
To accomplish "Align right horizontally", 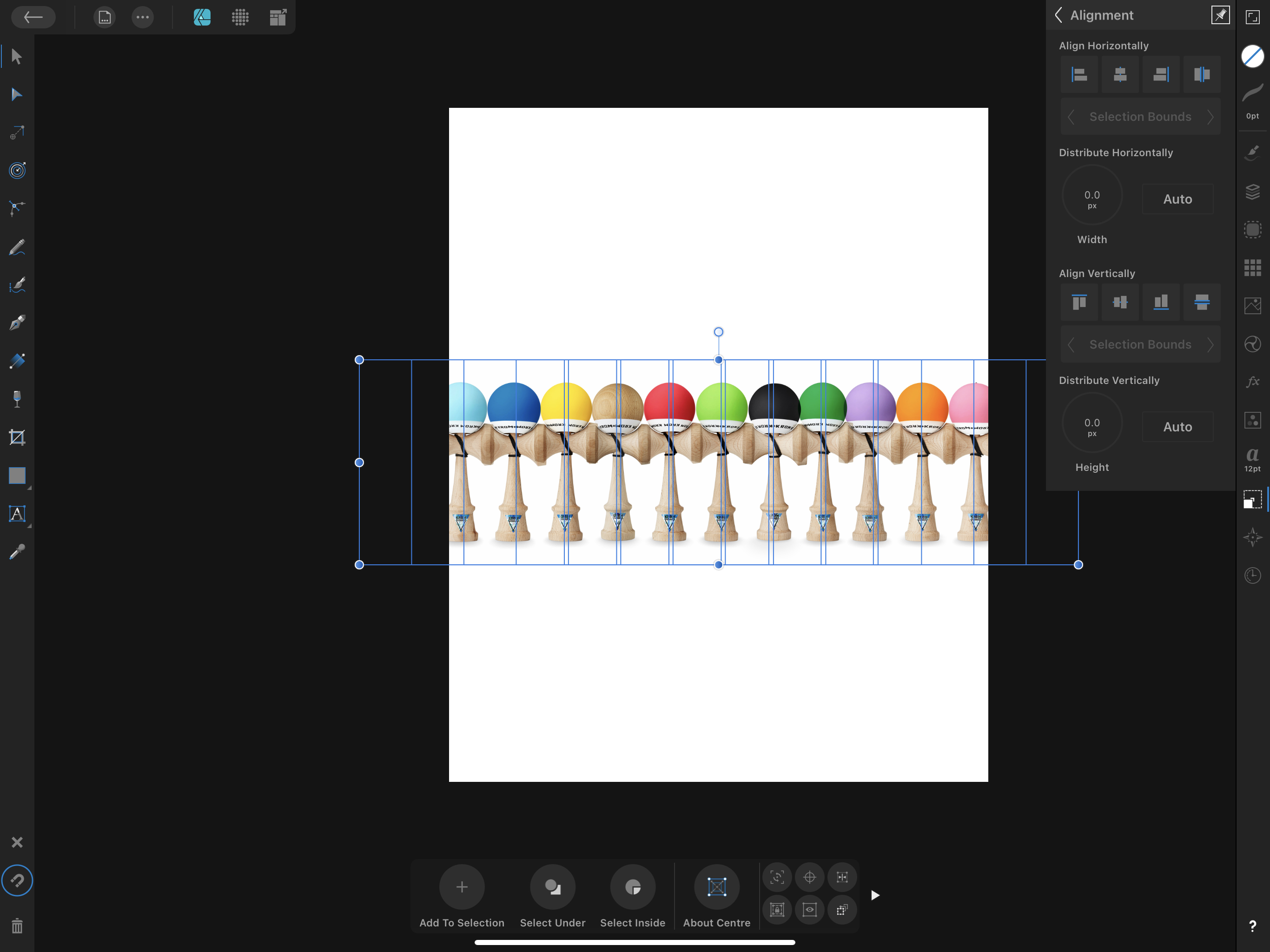I will point(1161,74).
